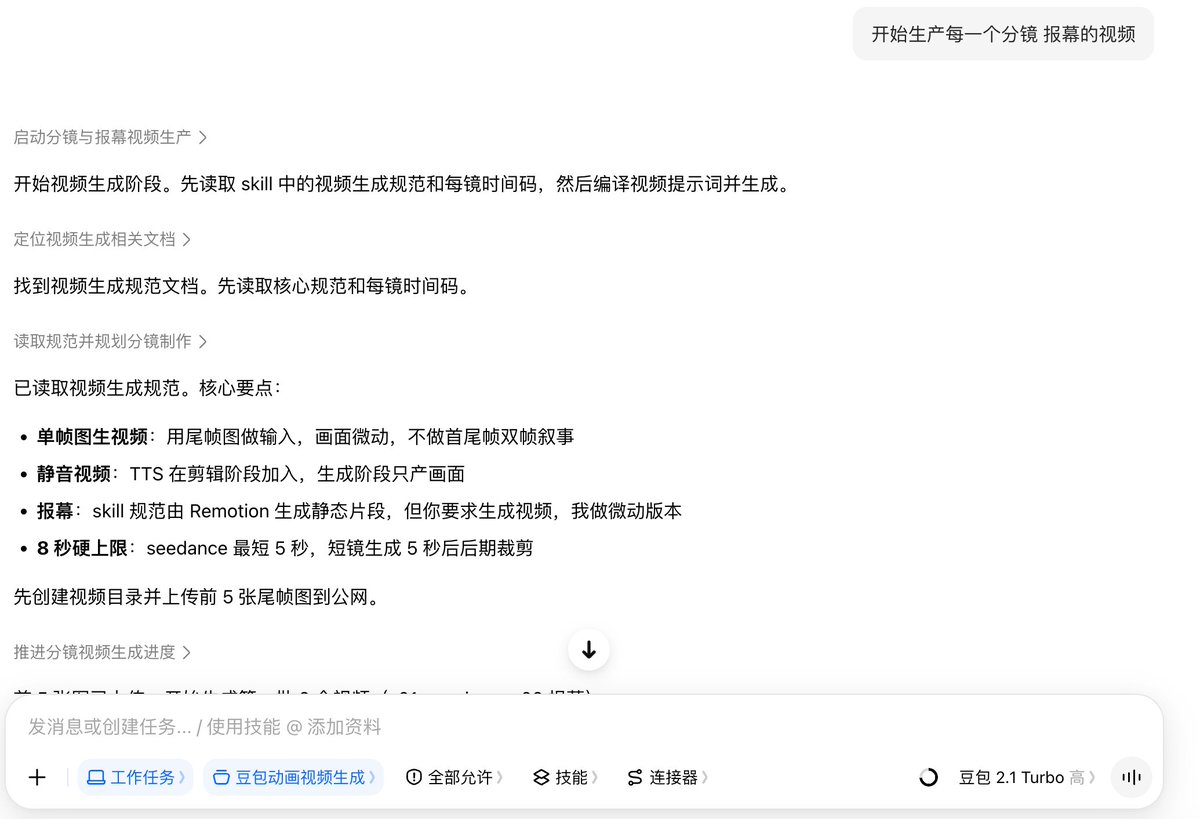
Task: Click the loading spinner beside the model name
Action: coord(928,777)
